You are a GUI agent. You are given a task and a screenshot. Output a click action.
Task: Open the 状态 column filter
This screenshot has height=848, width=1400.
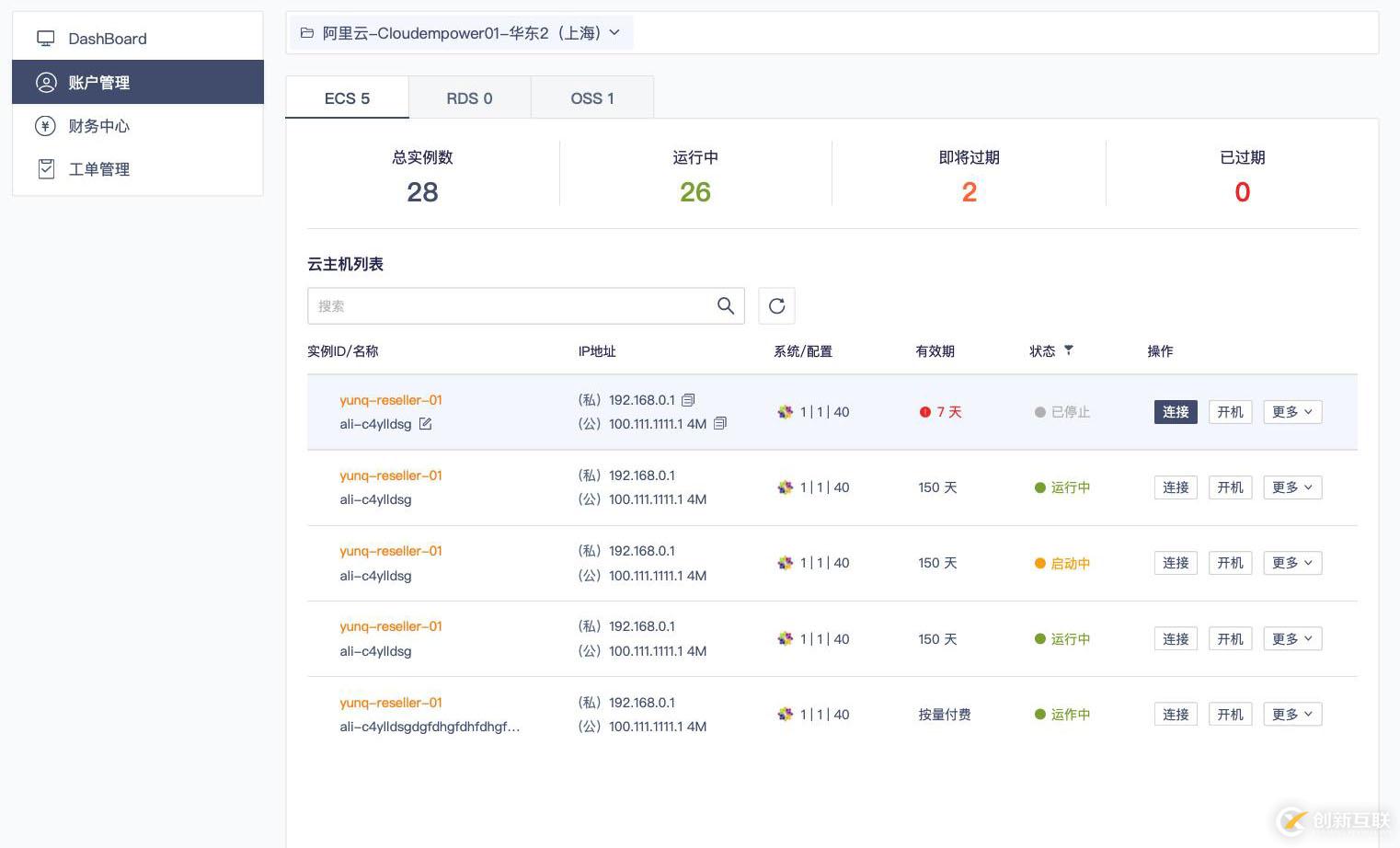pos(1068,350)
